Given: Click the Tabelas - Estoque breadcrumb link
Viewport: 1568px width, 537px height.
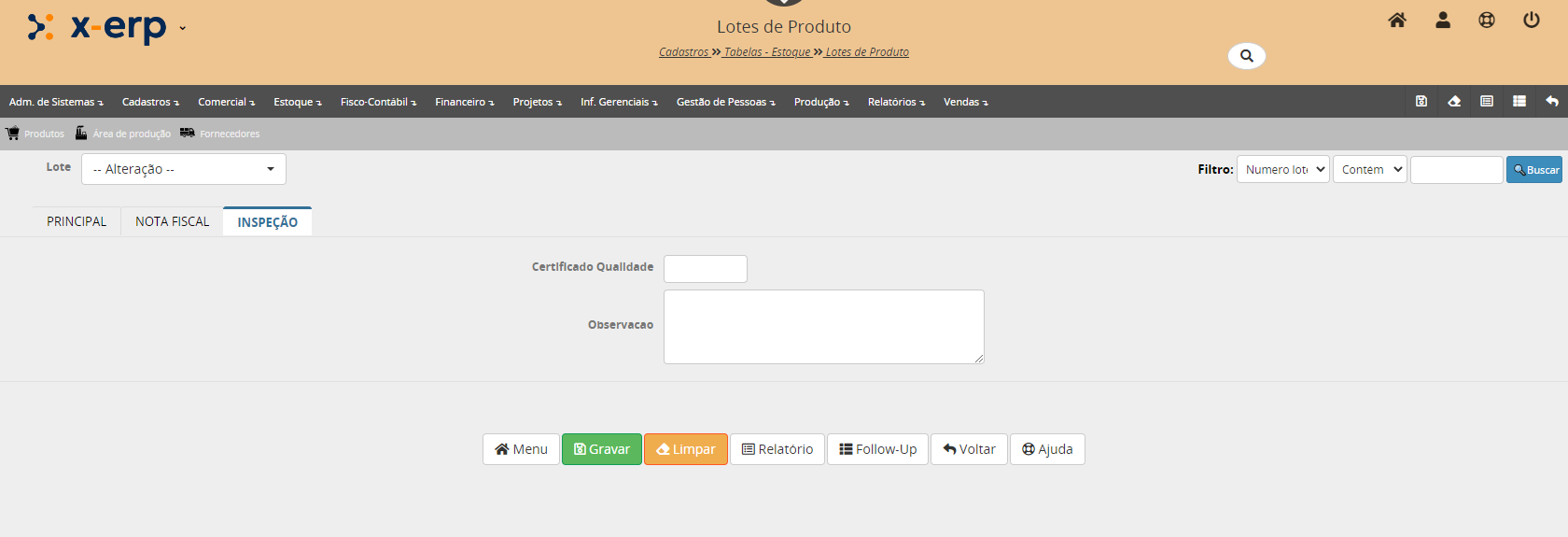Looking at the screenshot, I should 767,52.
